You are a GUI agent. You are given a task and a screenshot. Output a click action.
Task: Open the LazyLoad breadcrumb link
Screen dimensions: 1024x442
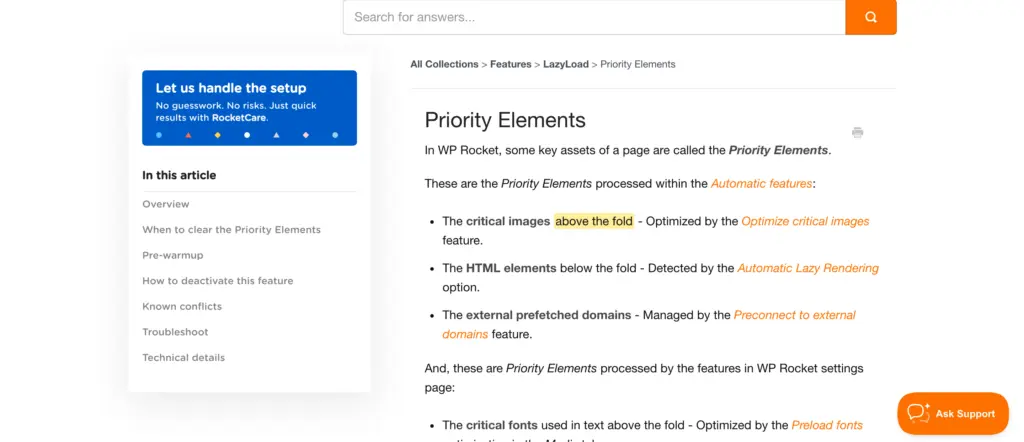(x=566, y=64)
